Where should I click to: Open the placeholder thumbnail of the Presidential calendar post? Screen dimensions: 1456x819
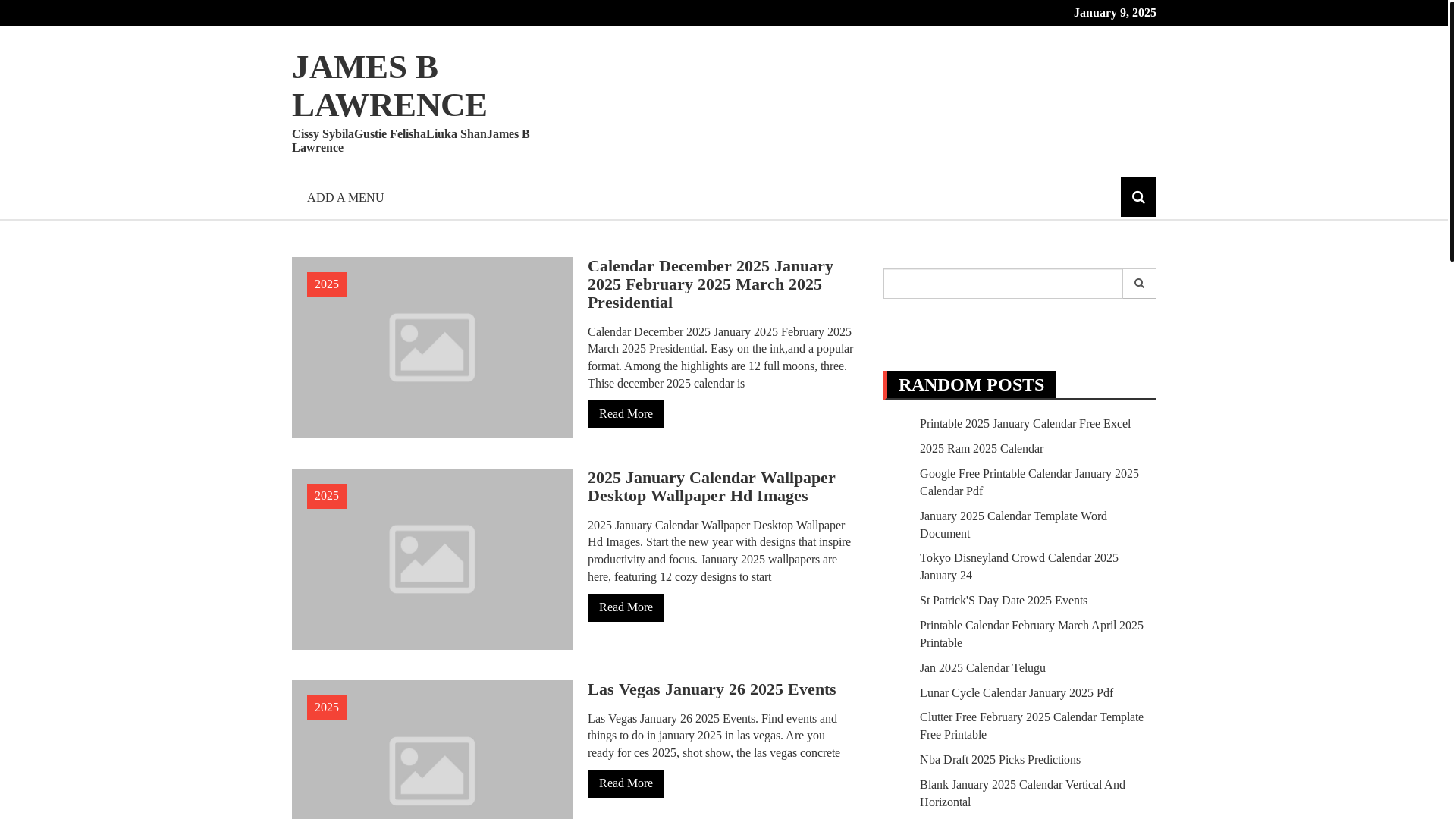click(x=432, y=347)
